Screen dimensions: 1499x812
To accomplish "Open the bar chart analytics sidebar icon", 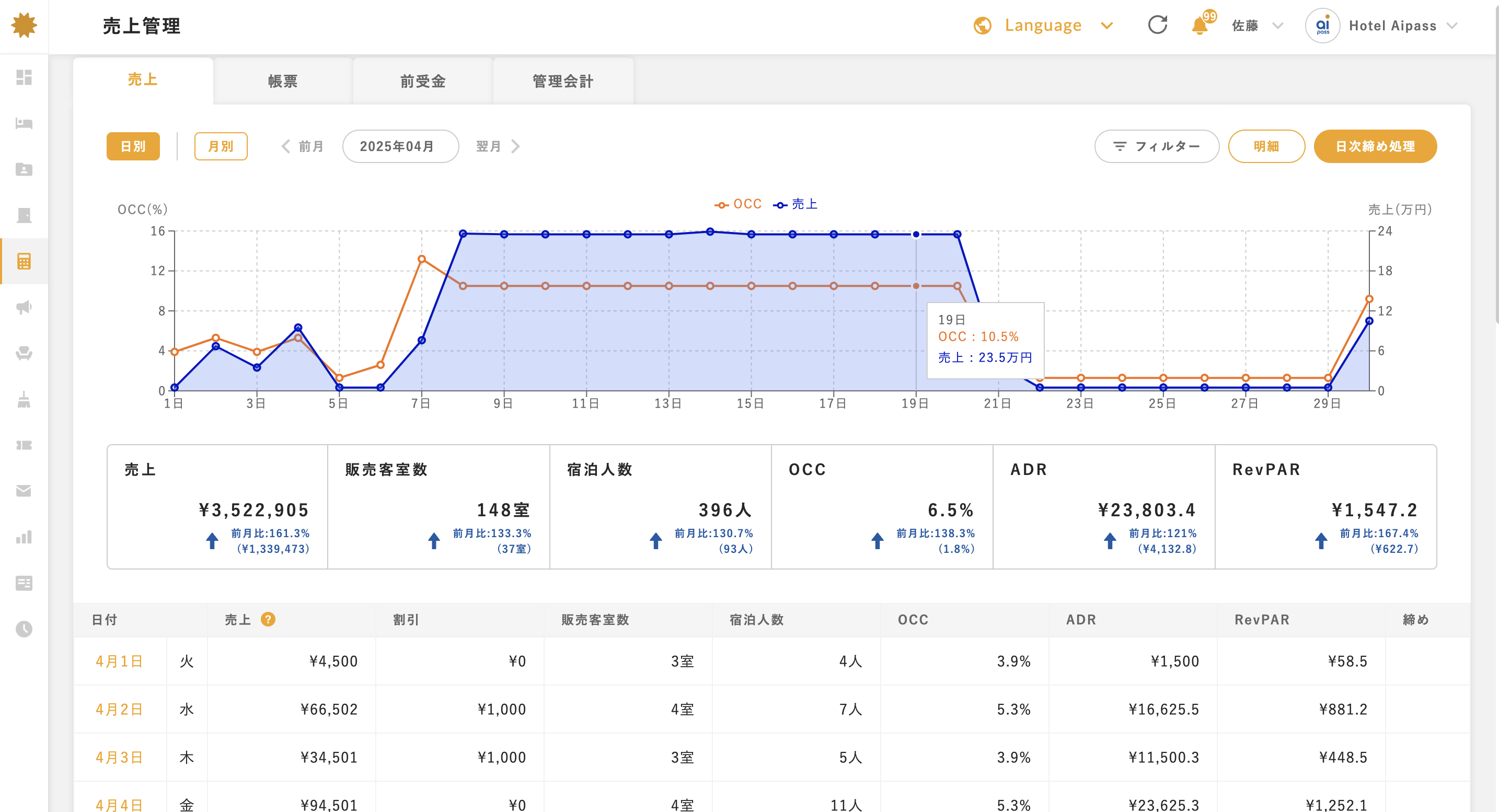I will click(x=24, y=537).
